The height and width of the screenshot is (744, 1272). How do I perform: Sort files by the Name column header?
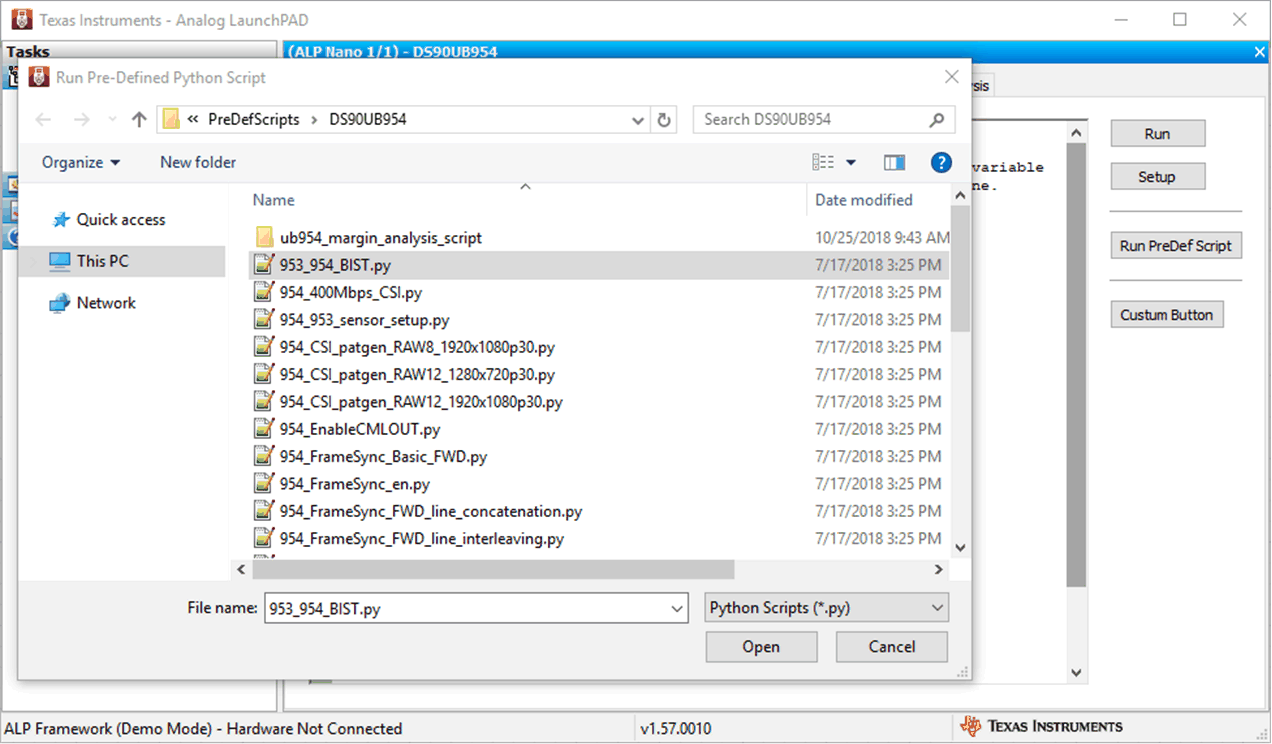point(273,200)
